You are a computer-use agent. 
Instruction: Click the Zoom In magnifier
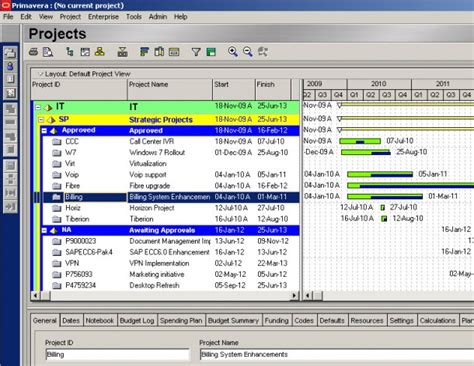233,52
